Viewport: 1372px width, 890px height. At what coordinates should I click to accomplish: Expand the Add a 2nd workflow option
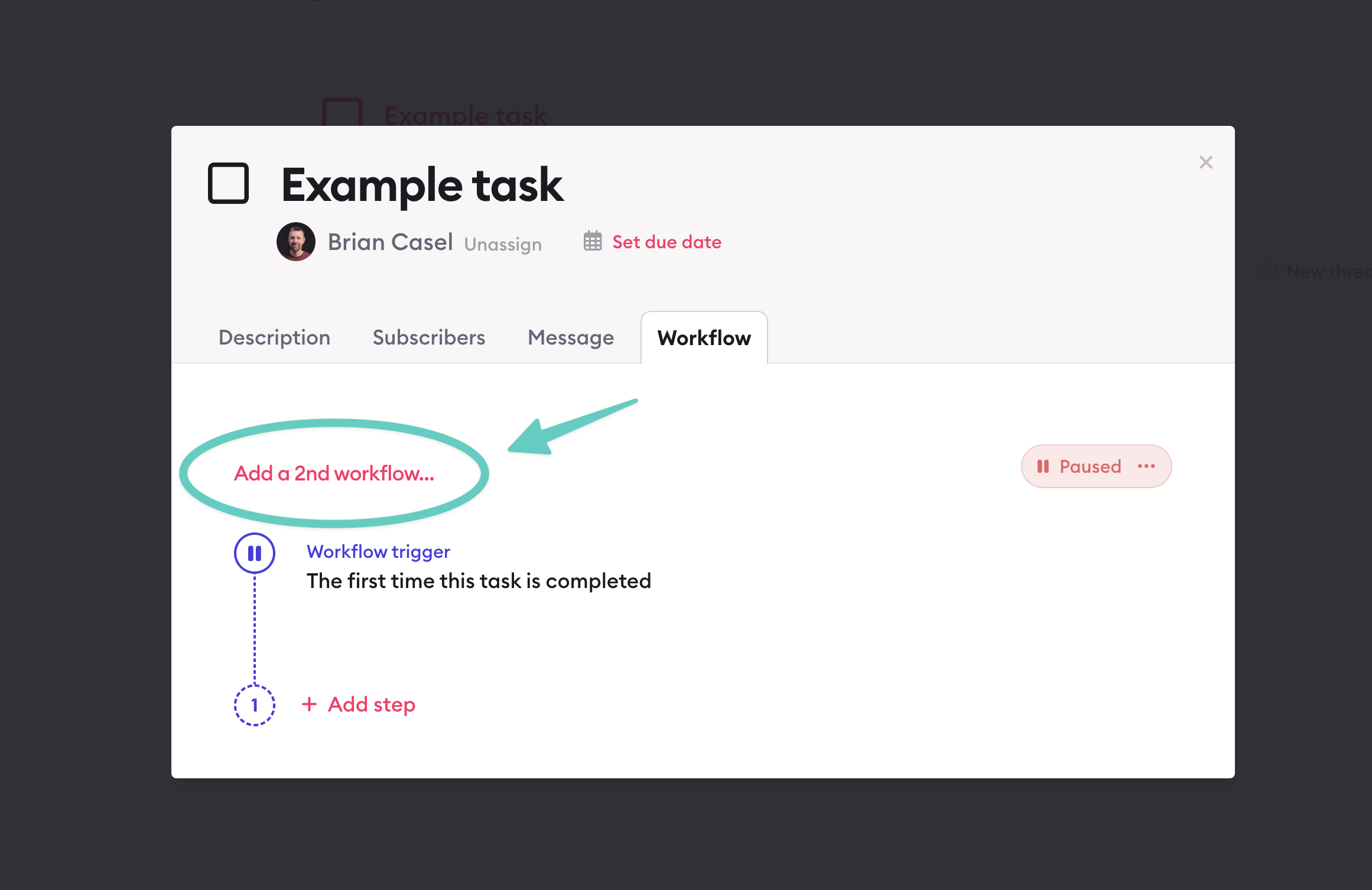(334, 473)
